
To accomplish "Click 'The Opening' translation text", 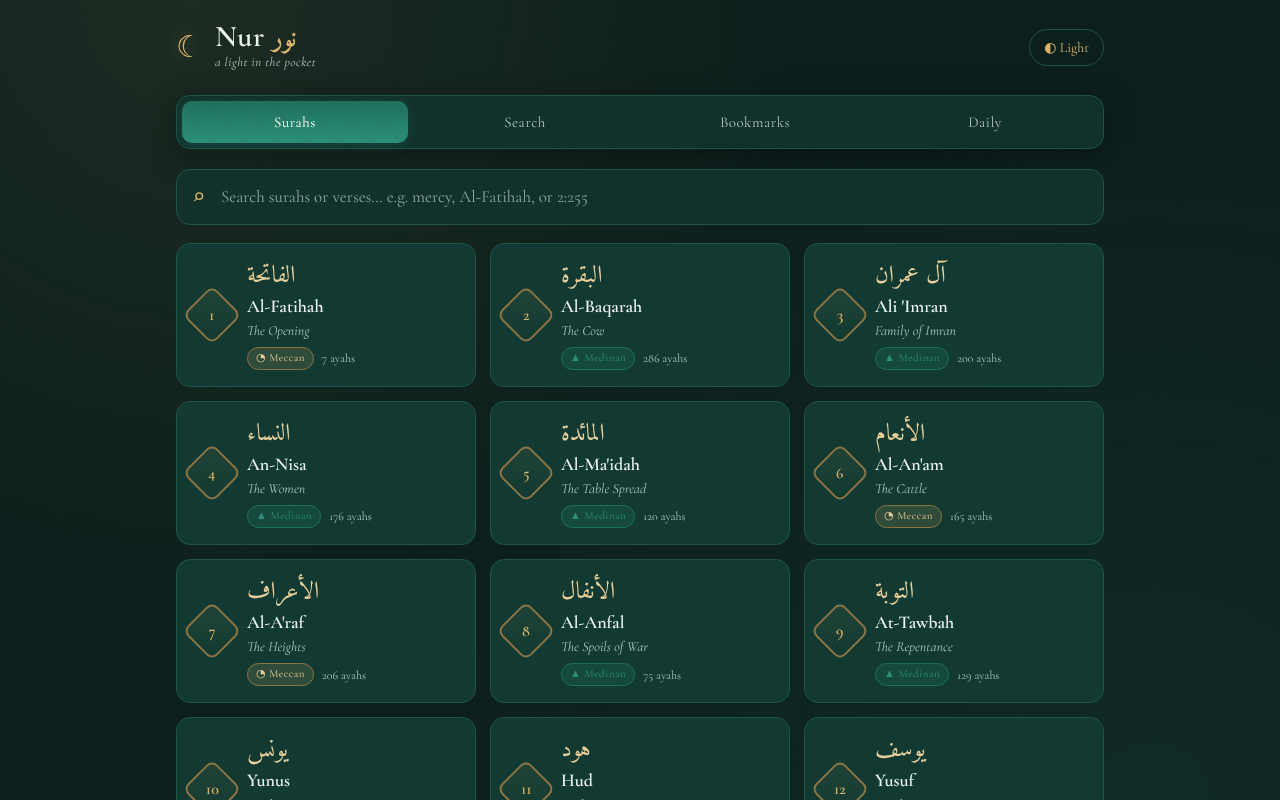I will pos(278,331).
